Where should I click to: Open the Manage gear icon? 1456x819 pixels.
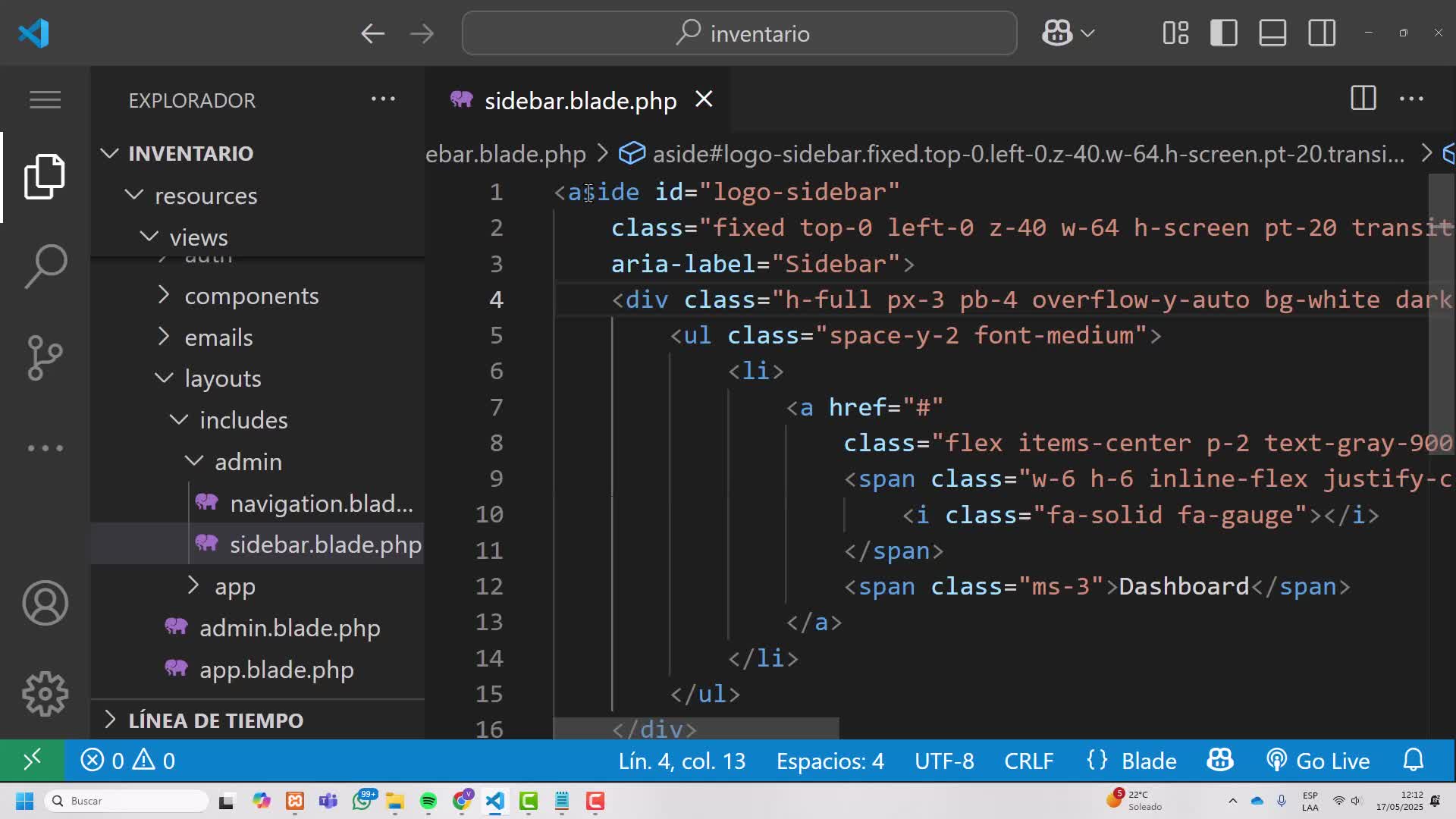[45, 694]
